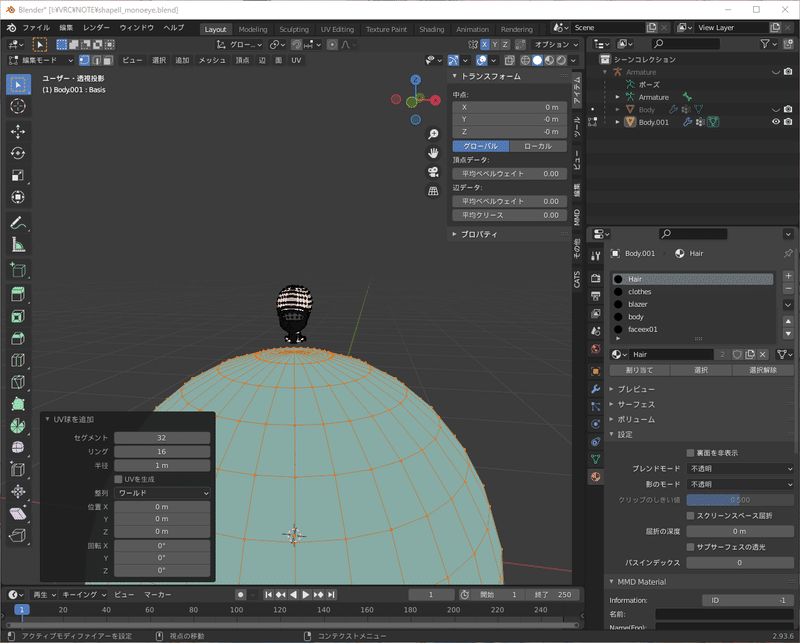Viewport: 800px width, 643px height.
Task: Switch to the Shading workspace tab
Action: pos(432,30)
